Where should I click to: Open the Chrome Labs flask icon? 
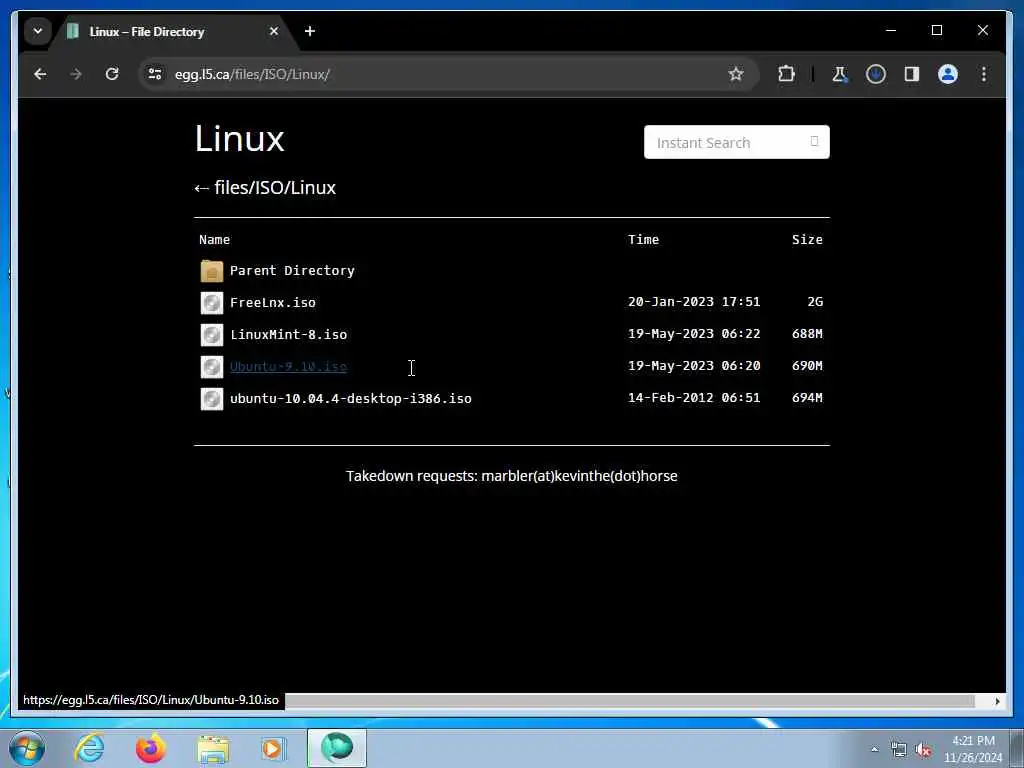tap(840, 74)
